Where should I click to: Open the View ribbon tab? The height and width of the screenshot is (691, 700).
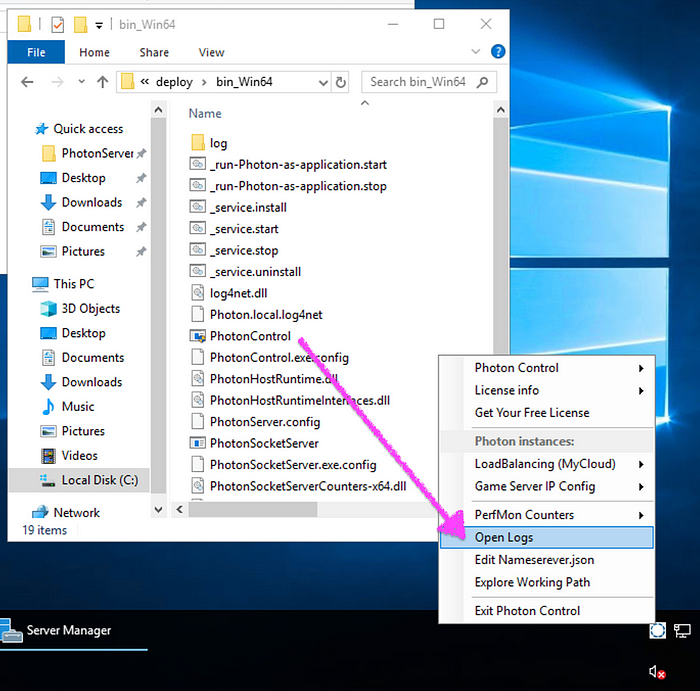click(211, 52)
